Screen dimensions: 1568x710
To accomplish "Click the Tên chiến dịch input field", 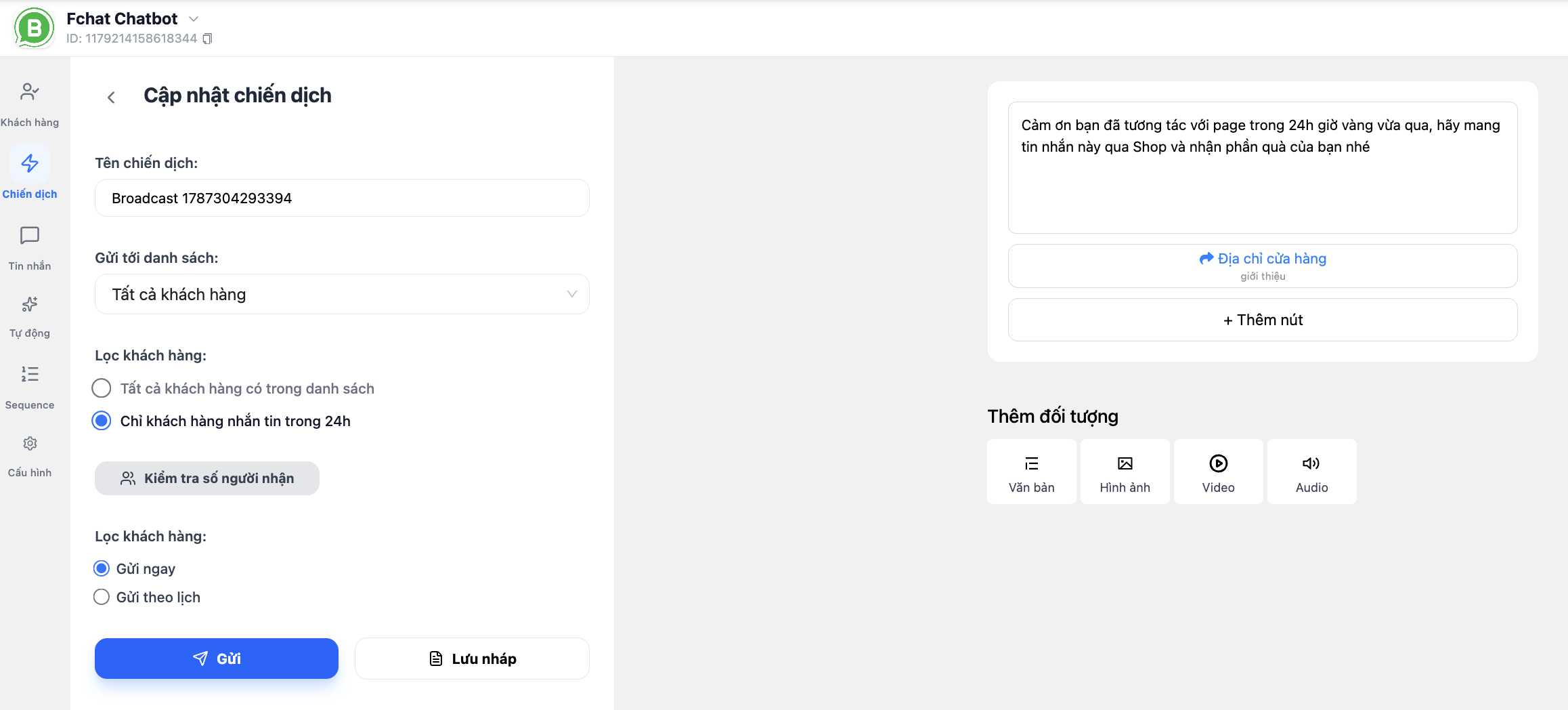I will click(x=342, y=198).
